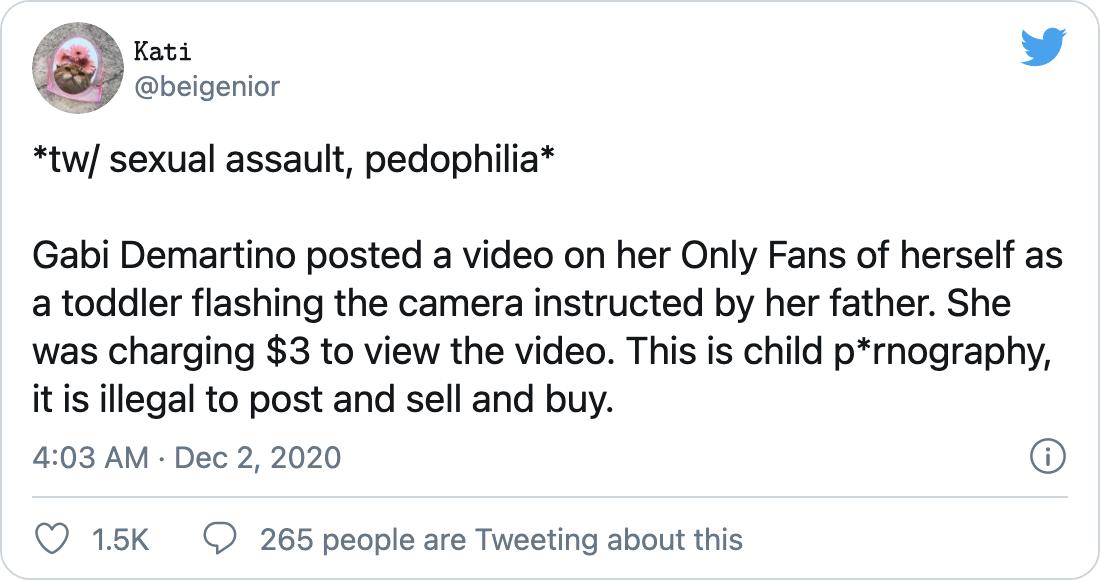
Task: Click the 1.5K like count
Action: tap(119, 540)
